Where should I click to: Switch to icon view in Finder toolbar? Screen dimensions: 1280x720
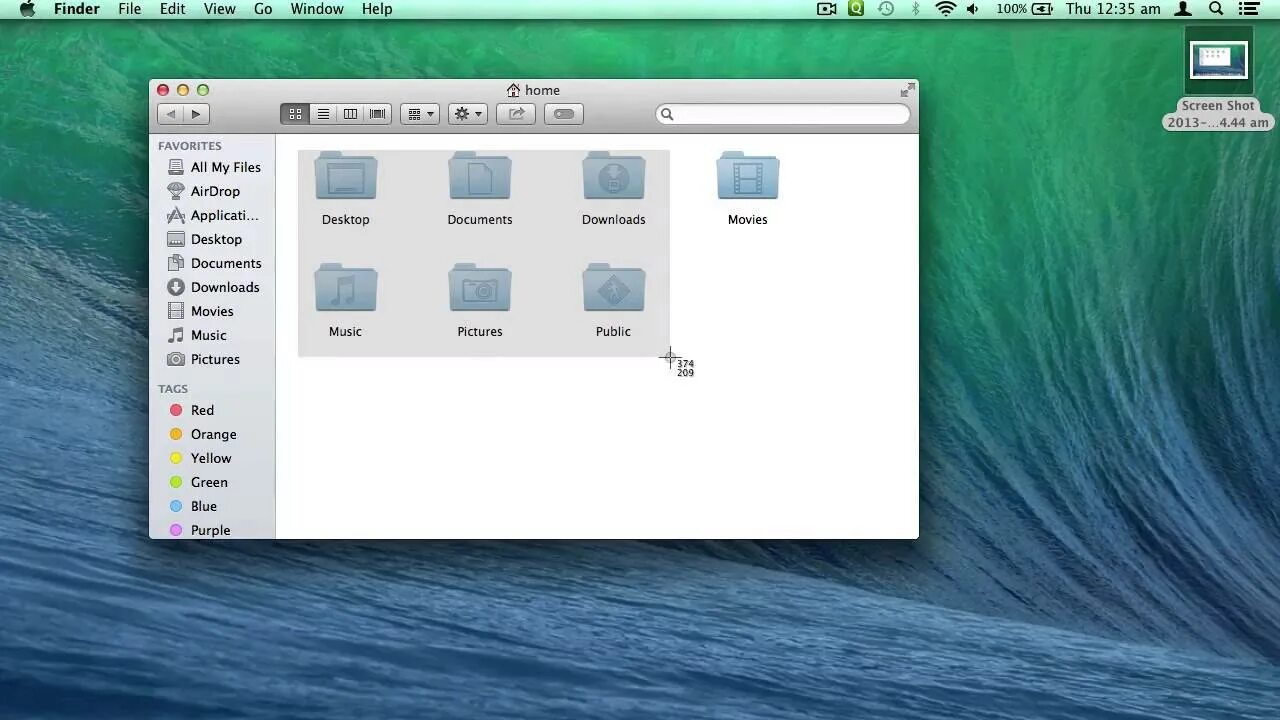point(295,114)
